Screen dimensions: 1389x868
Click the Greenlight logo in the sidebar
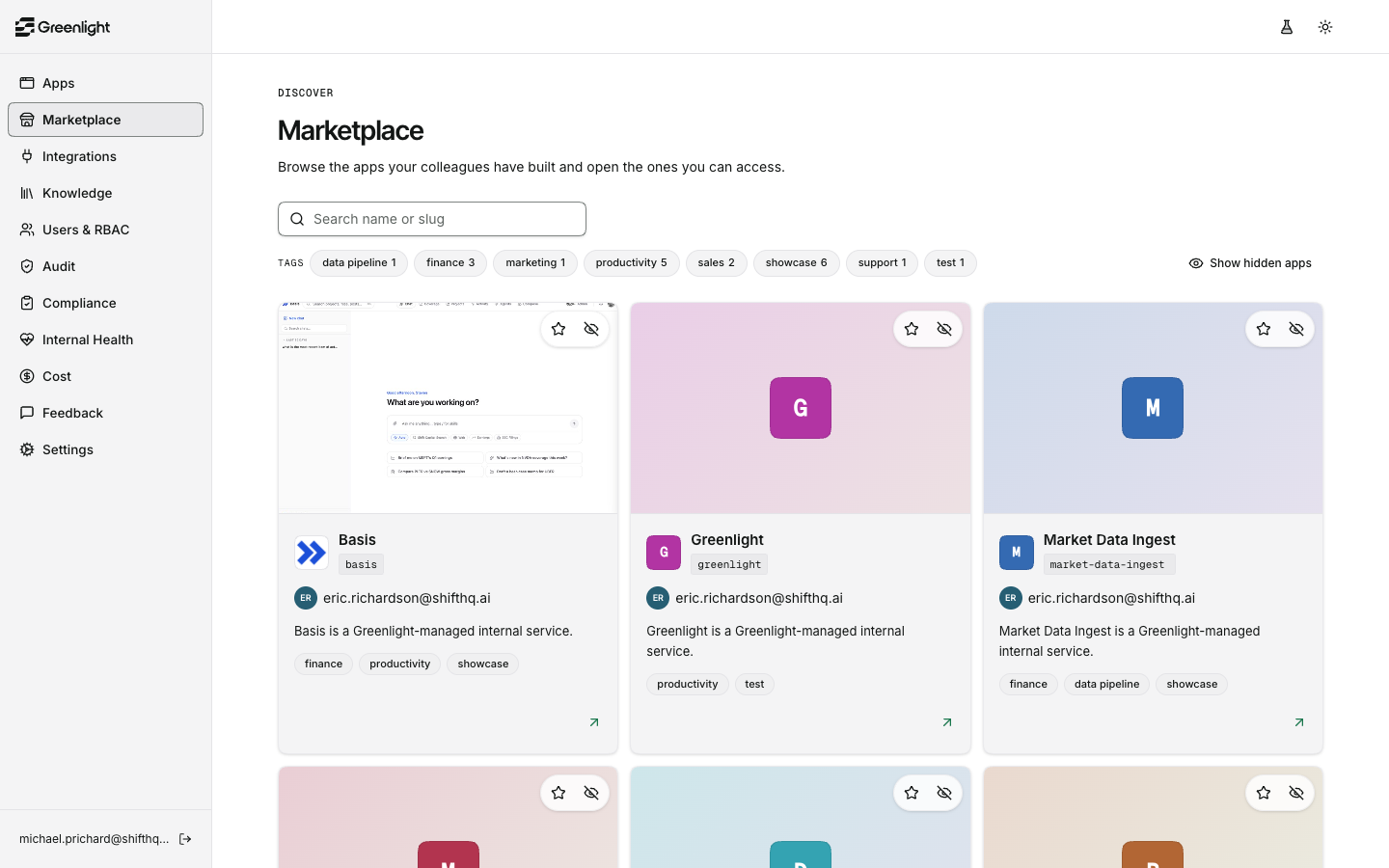[x=63, y=27]
